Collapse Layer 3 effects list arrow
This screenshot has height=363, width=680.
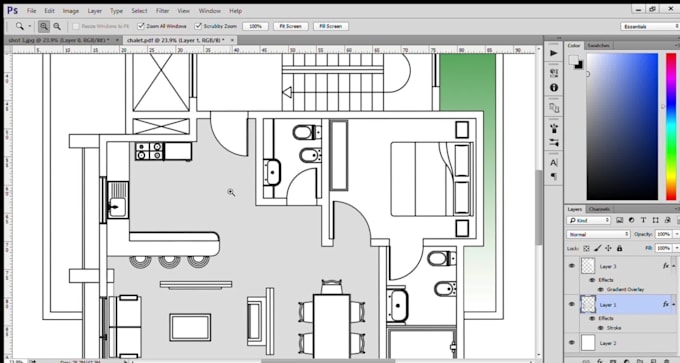(x=674, y=266)
